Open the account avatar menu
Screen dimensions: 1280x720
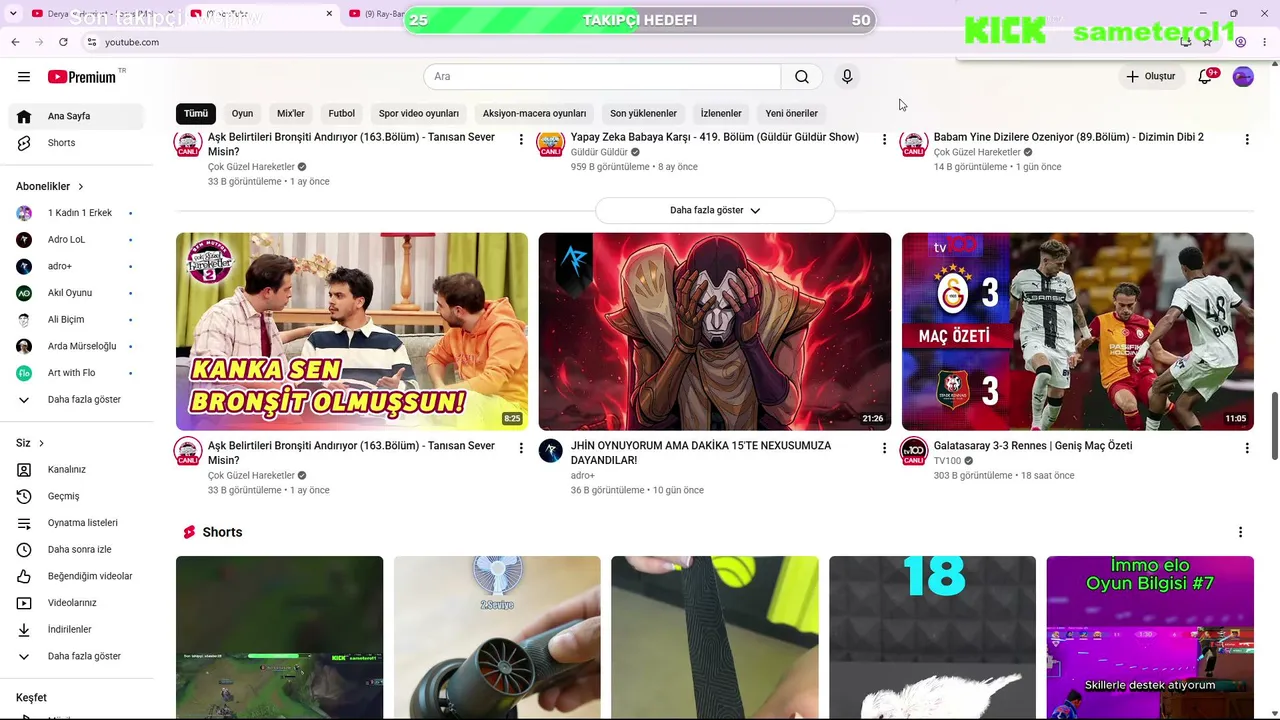coord(1243,77)
